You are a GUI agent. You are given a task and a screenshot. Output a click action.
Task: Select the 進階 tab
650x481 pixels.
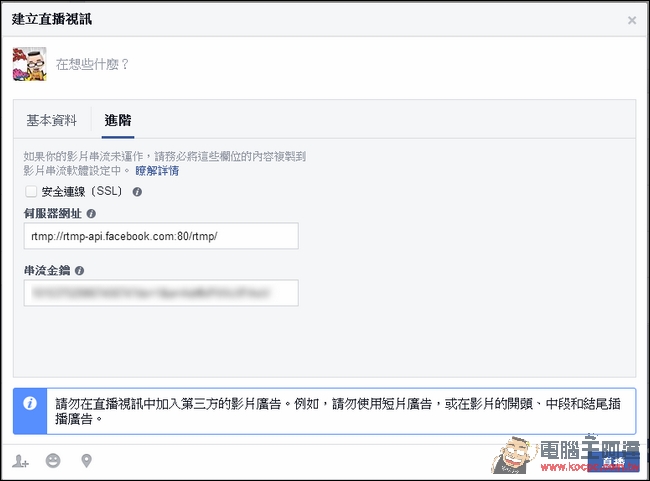tap(118, 120)
